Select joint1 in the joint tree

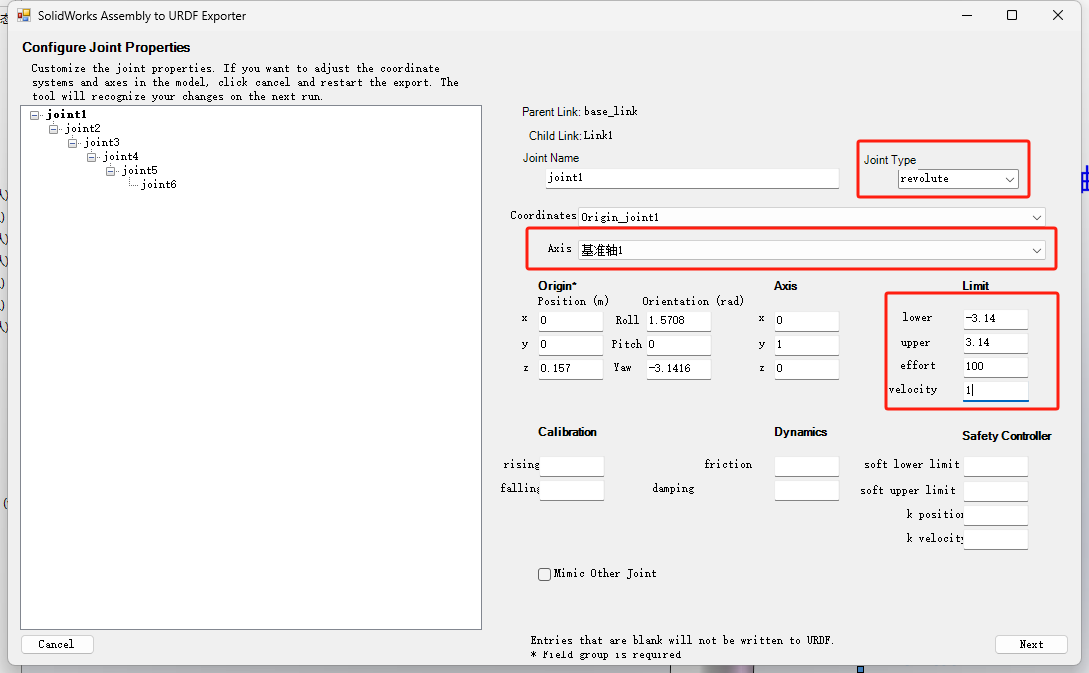(67, 115)
